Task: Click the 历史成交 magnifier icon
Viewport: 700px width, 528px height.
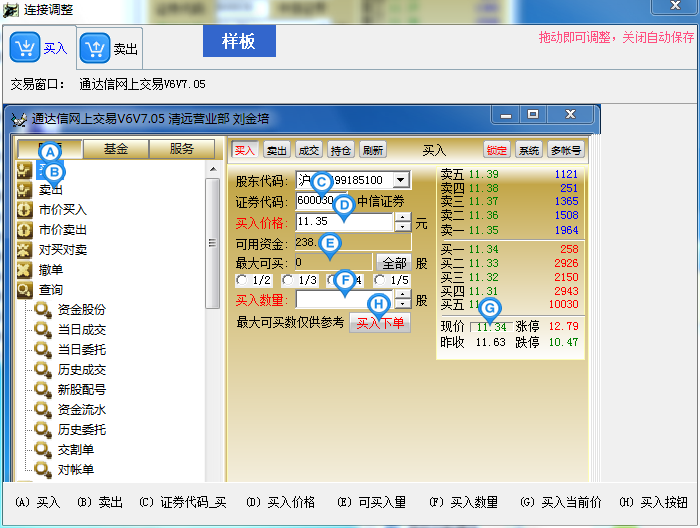Action: 43,370
